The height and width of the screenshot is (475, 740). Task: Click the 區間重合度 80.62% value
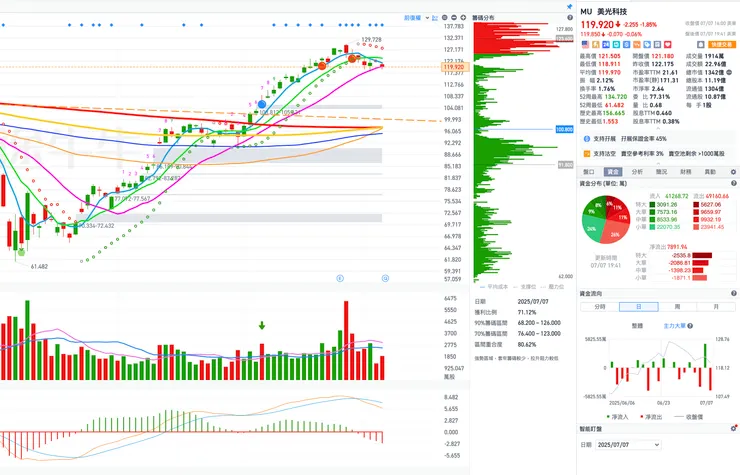tap(527, 345)
